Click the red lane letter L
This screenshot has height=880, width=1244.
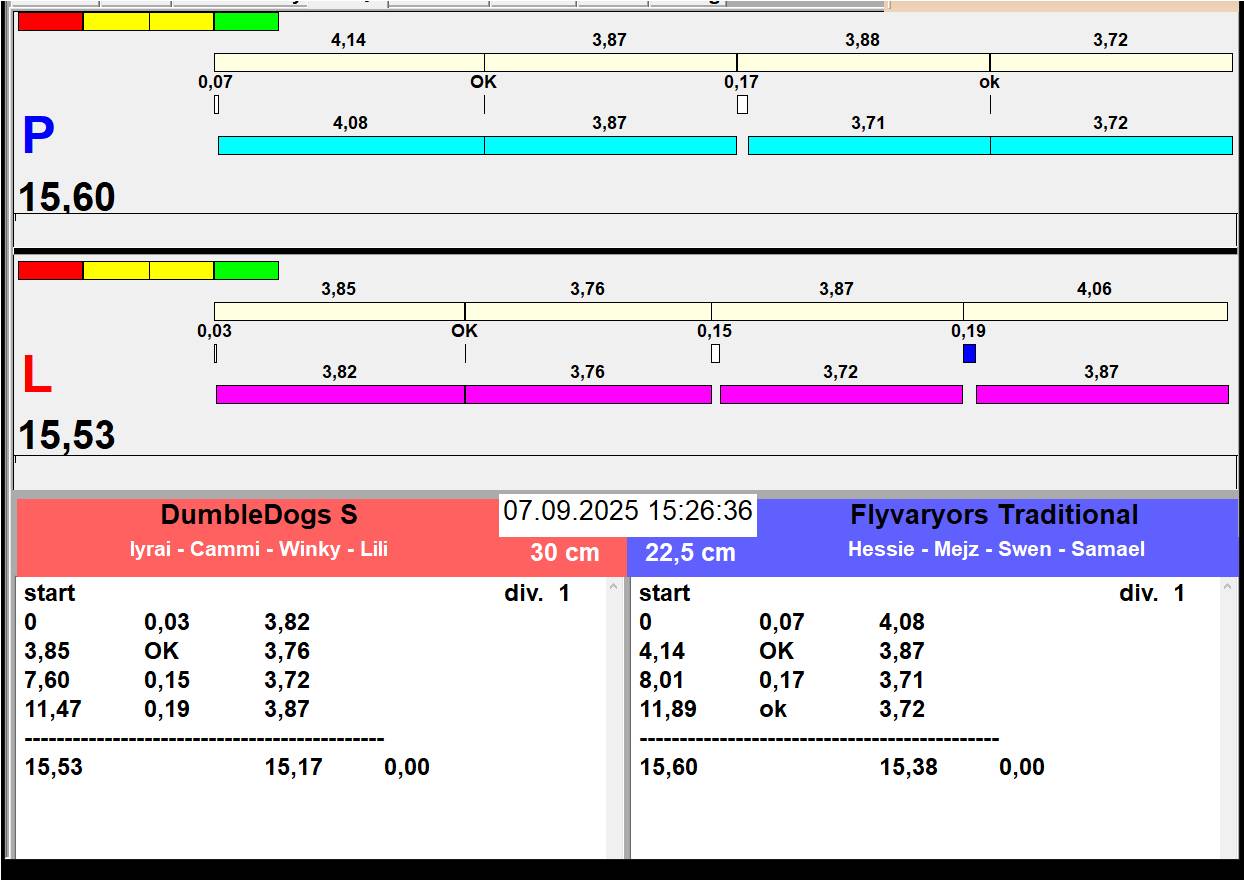point(37,376)
